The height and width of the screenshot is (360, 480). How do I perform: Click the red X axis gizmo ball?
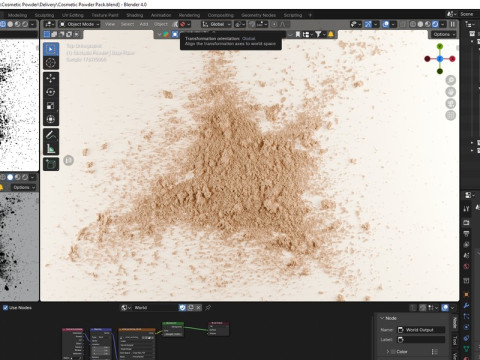(452, 59)
